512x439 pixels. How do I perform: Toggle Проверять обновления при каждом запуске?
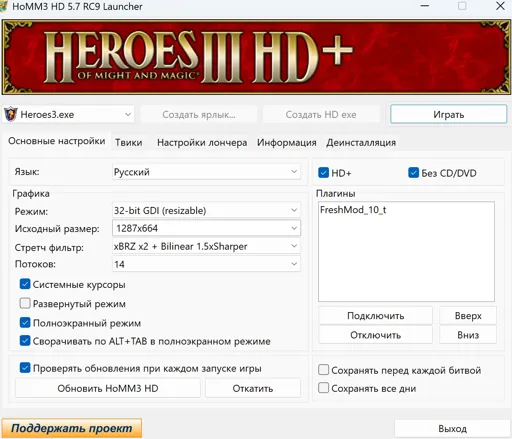pos(25,368)
